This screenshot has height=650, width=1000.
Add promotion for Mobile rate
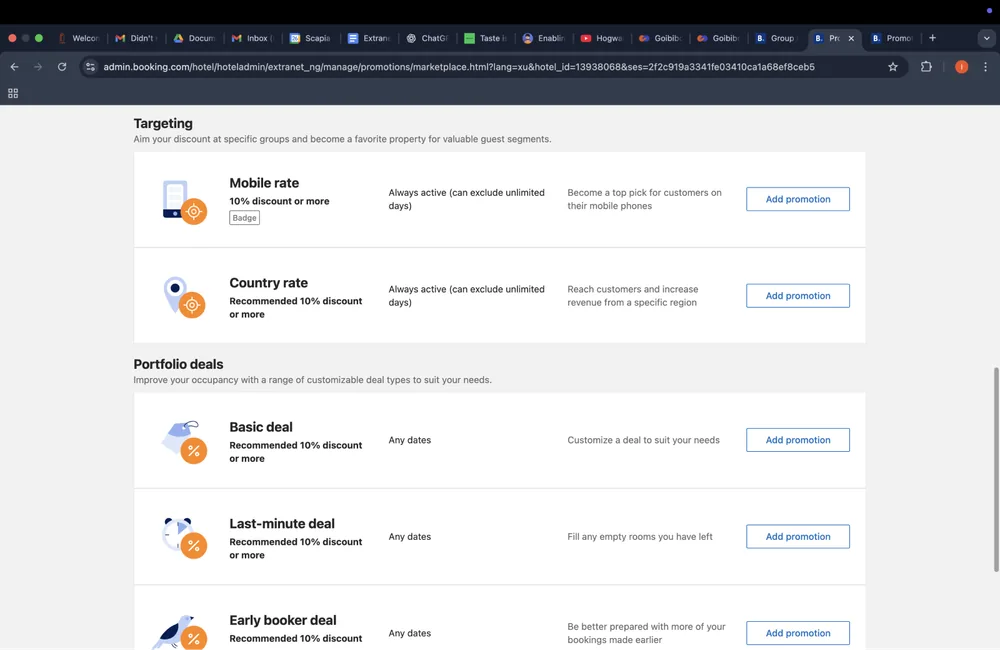(x=798, y=199)
